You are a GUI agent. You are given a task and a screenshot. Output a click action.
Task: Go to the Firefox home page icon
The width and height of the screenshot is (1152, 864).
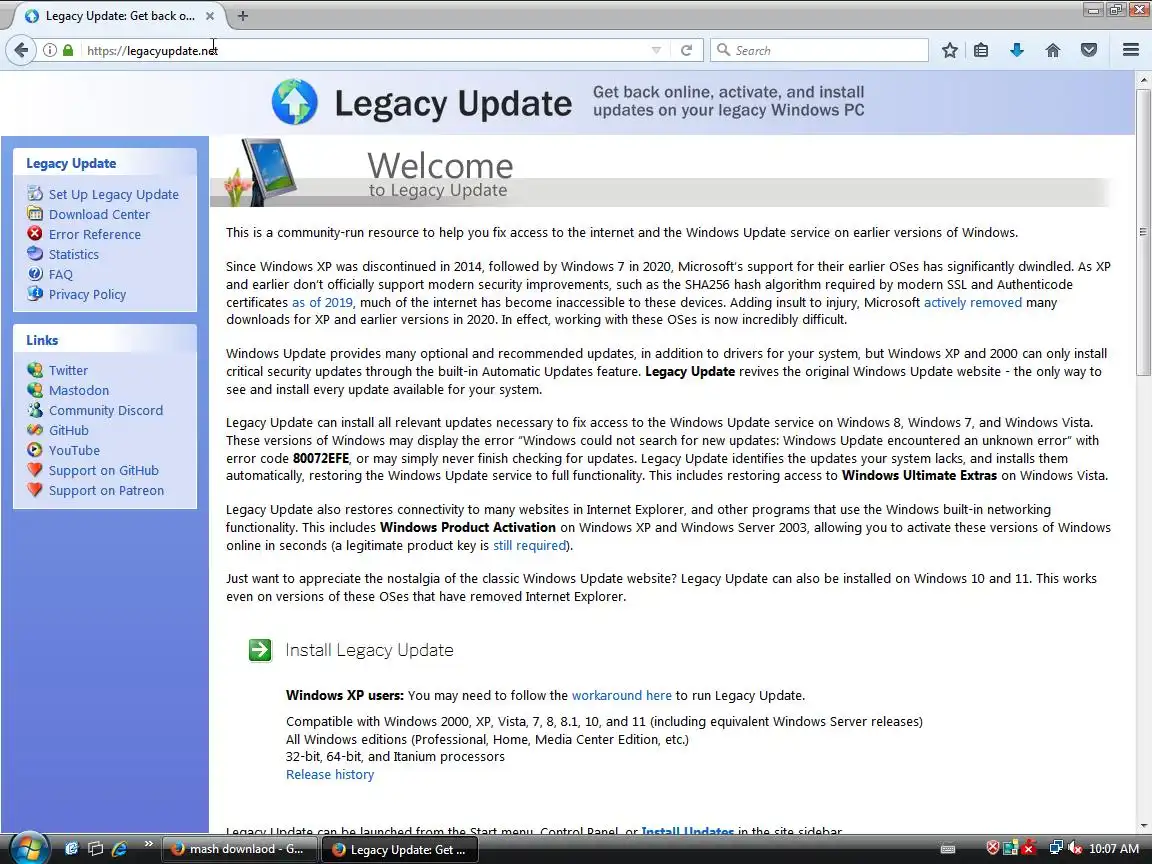tap(1053, 50)
